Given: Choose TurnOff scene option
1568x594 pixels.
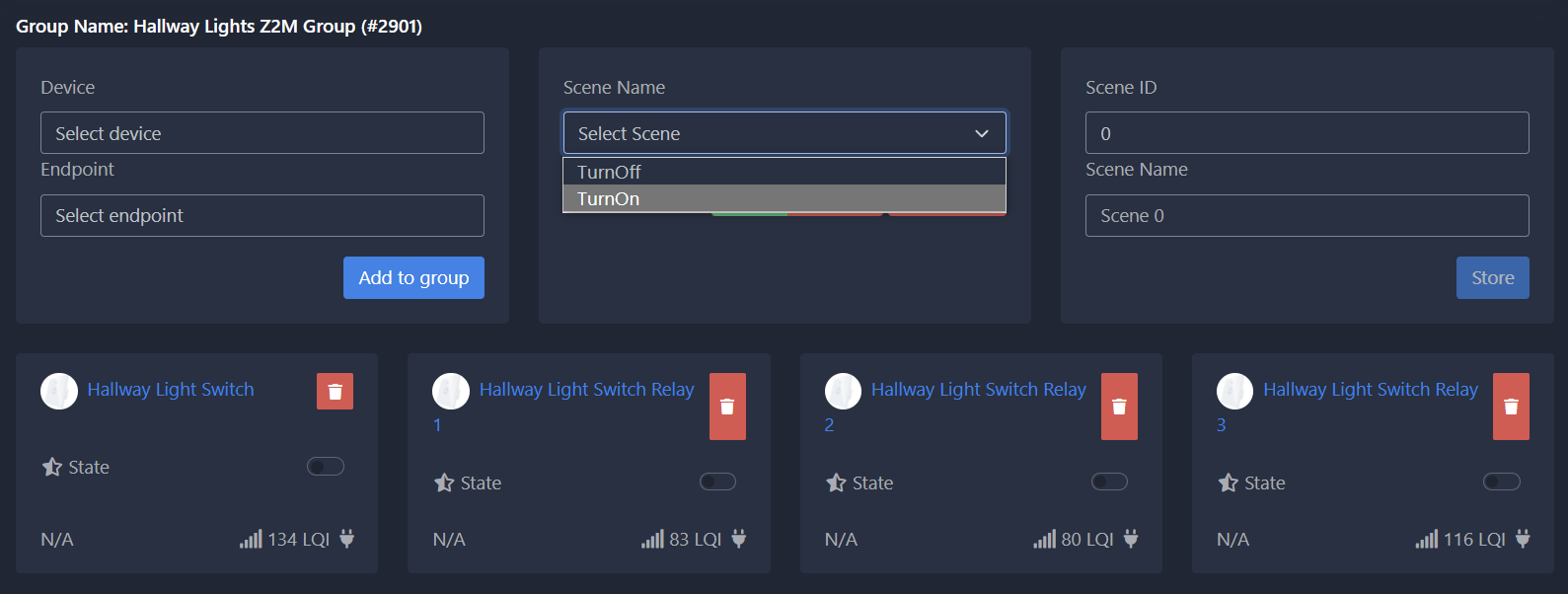Looking at the screenshot, I should pos(784,172).
